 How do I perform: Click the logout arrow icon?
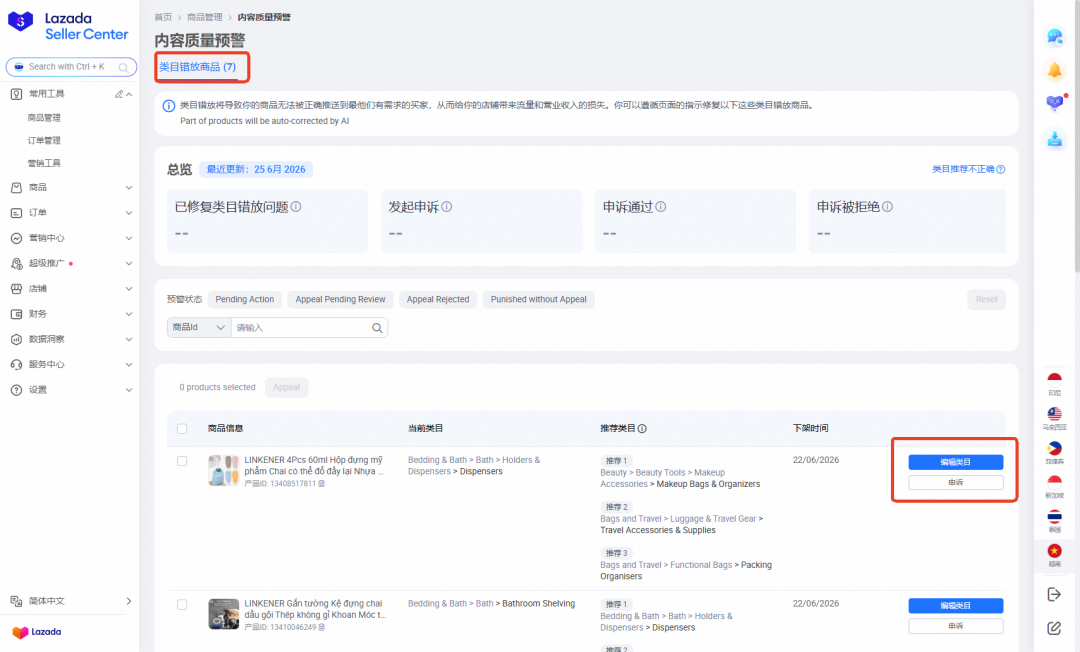tap(1055, 594)
